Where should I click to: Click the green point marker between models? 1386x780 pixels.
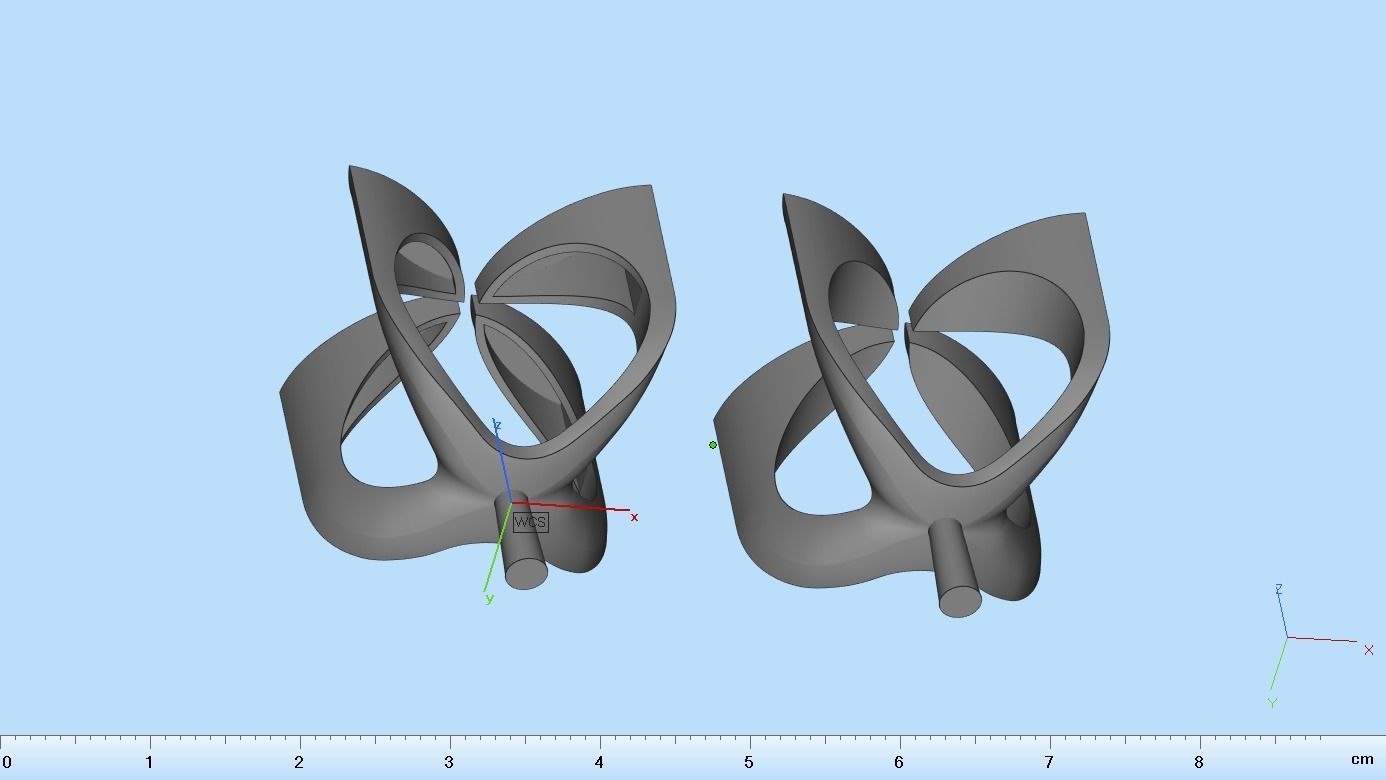(713, 445)
